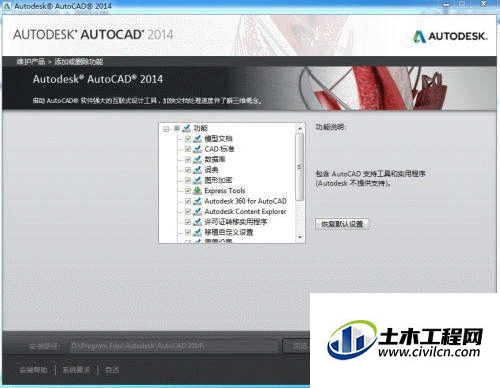This screenshot has width=500, height=388.
Task: Click the 功能 root node icon
Action: click(187, 128)
